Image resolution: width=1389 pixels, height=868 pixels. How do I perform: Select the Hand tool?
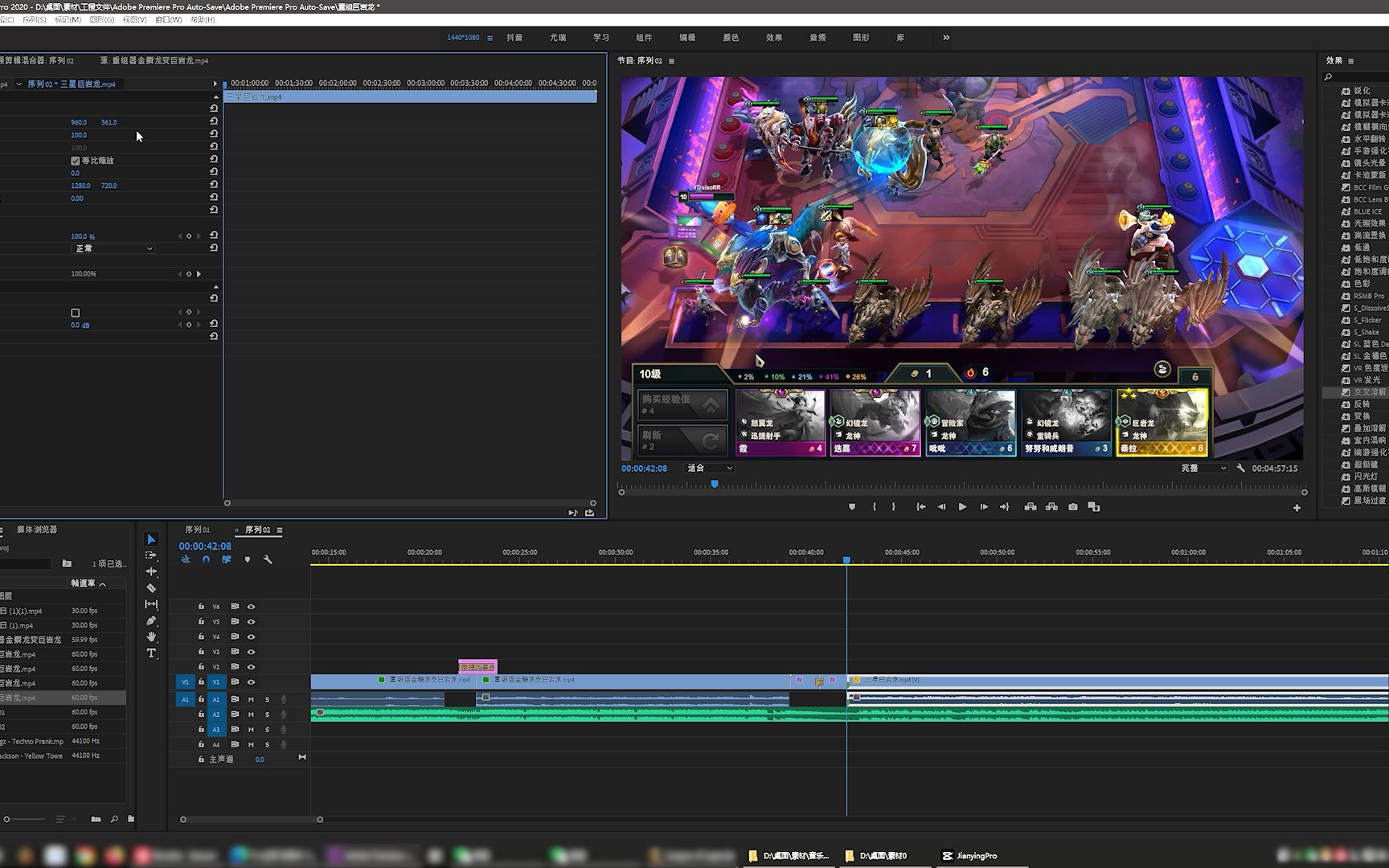pos(151,637)
